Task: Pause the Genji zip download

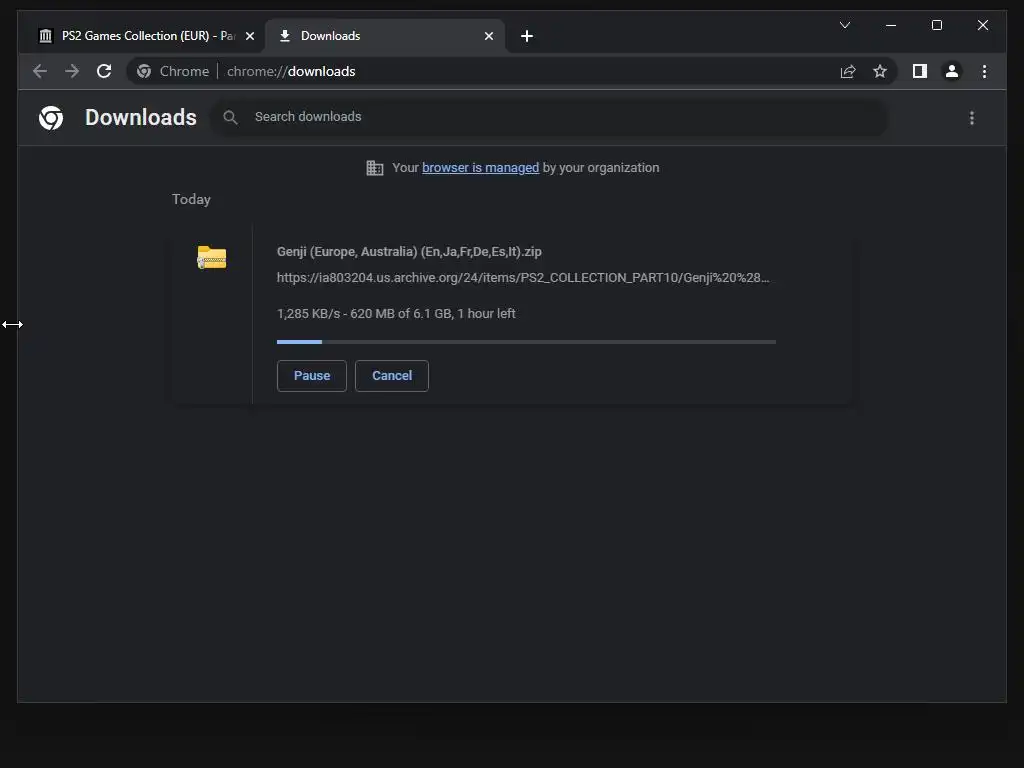Action: click(312, 376)
